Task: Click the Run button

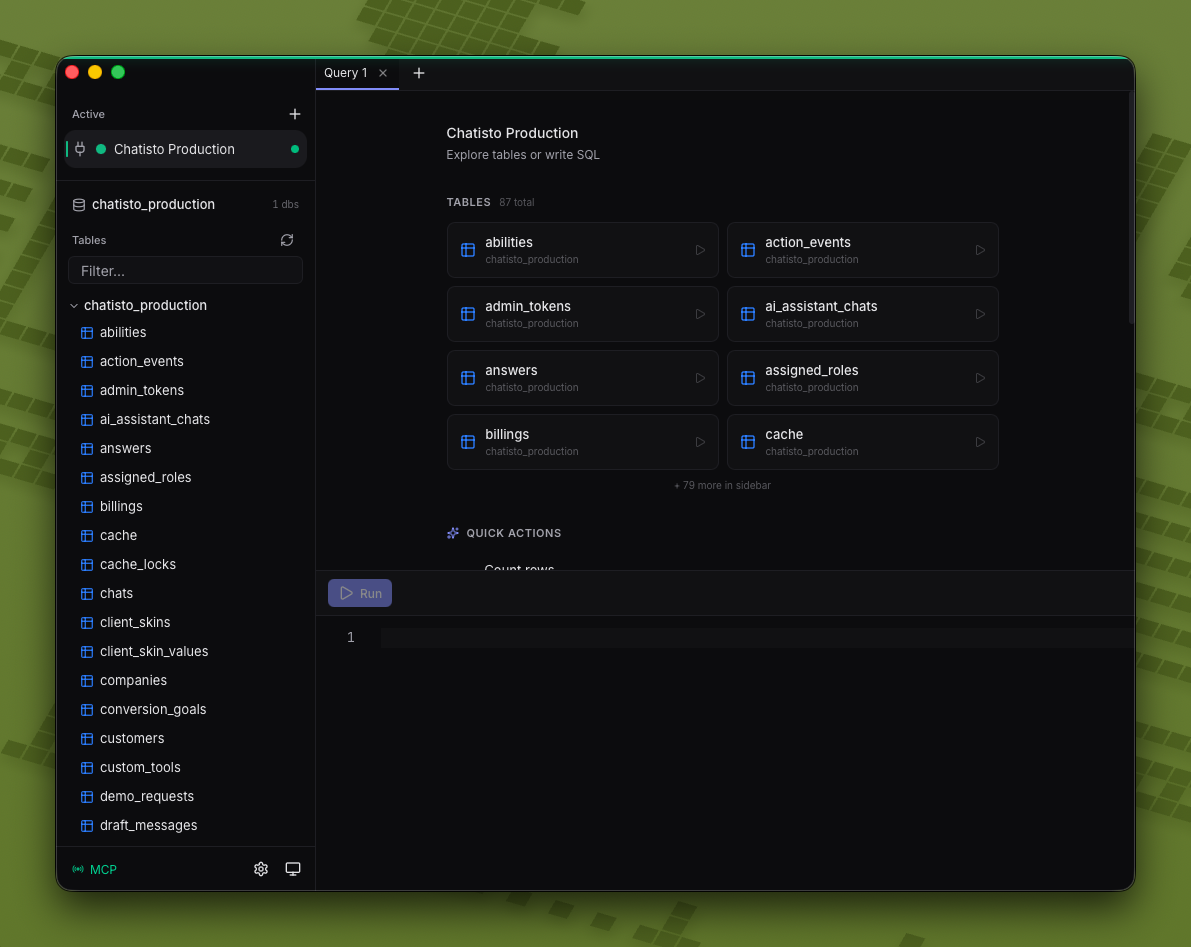Action: point(360,593)
